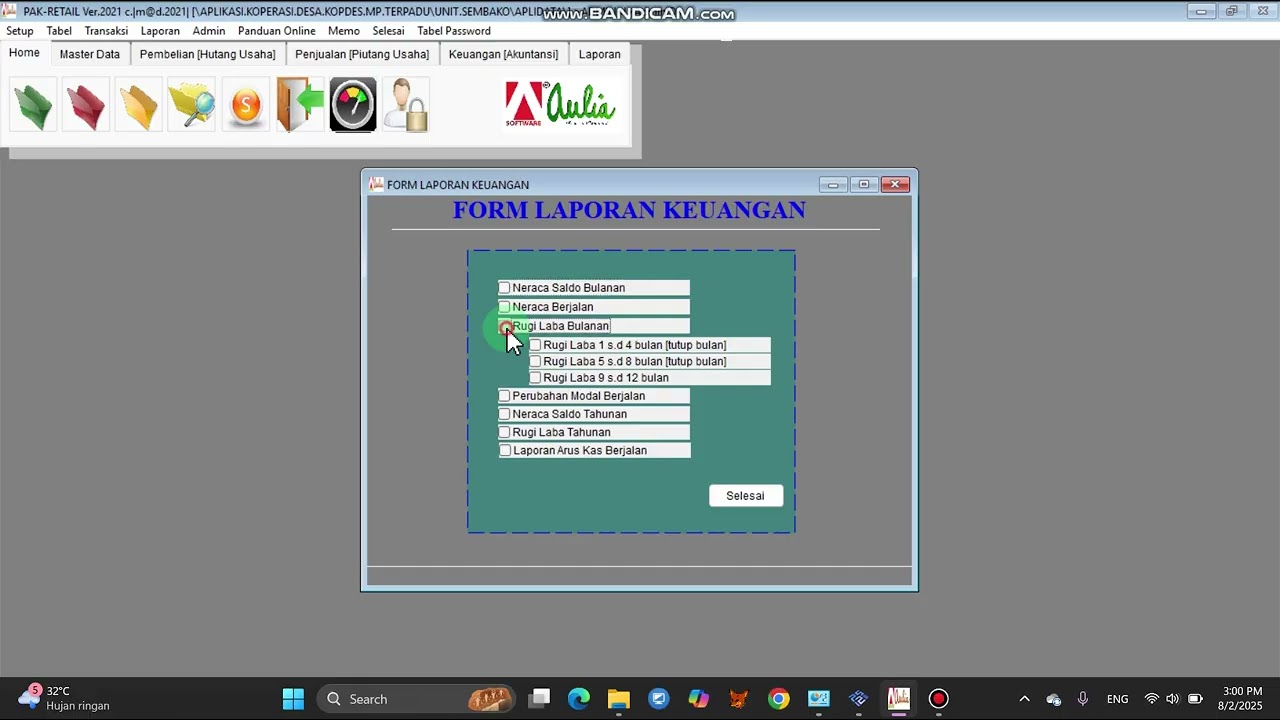Click the Selesai button in form
The image size is (1280, 720).
coord(746,496)
